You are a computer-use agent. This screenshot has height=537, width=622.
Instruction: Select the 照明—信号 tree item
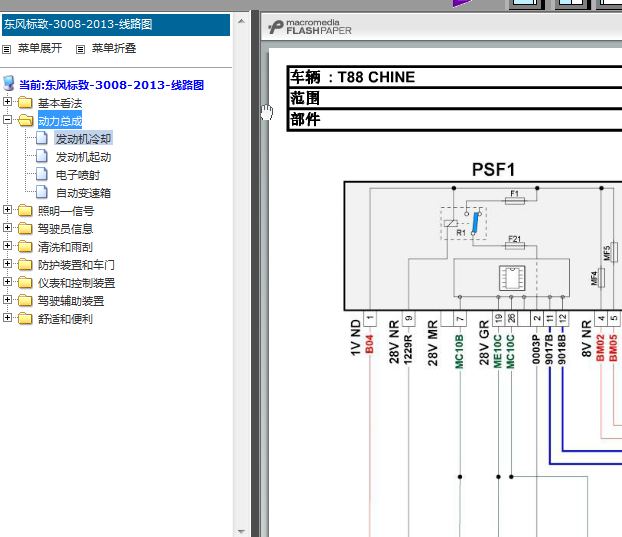coord(66,211)
